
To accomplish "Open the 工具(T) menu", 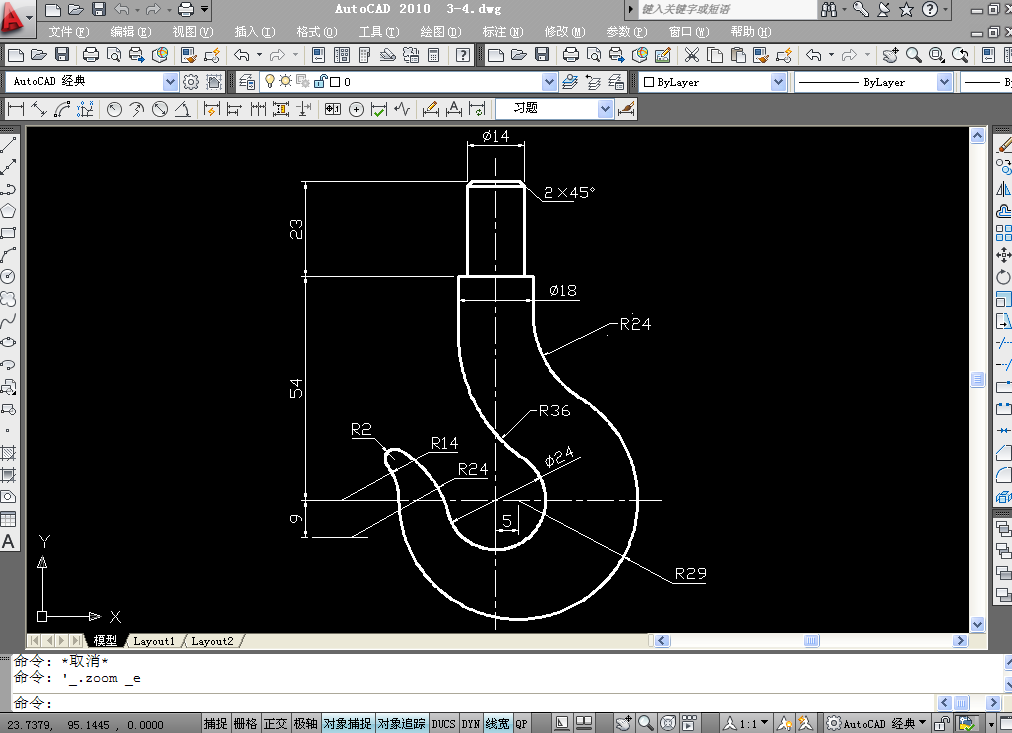I will tap(379, 32).
